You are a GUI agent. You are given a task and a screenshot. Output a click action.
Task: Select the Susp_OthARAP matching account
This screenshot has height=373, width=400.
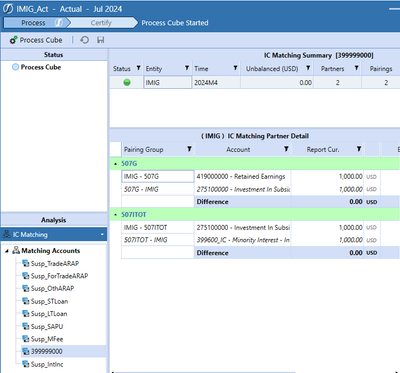52,288
